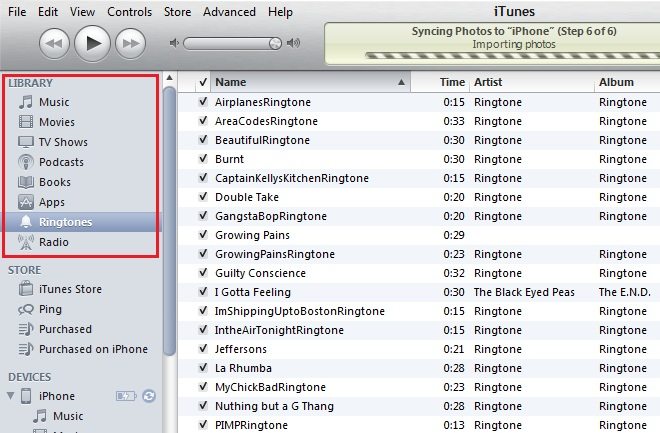Open the Controls menu

tap(129, 12)
